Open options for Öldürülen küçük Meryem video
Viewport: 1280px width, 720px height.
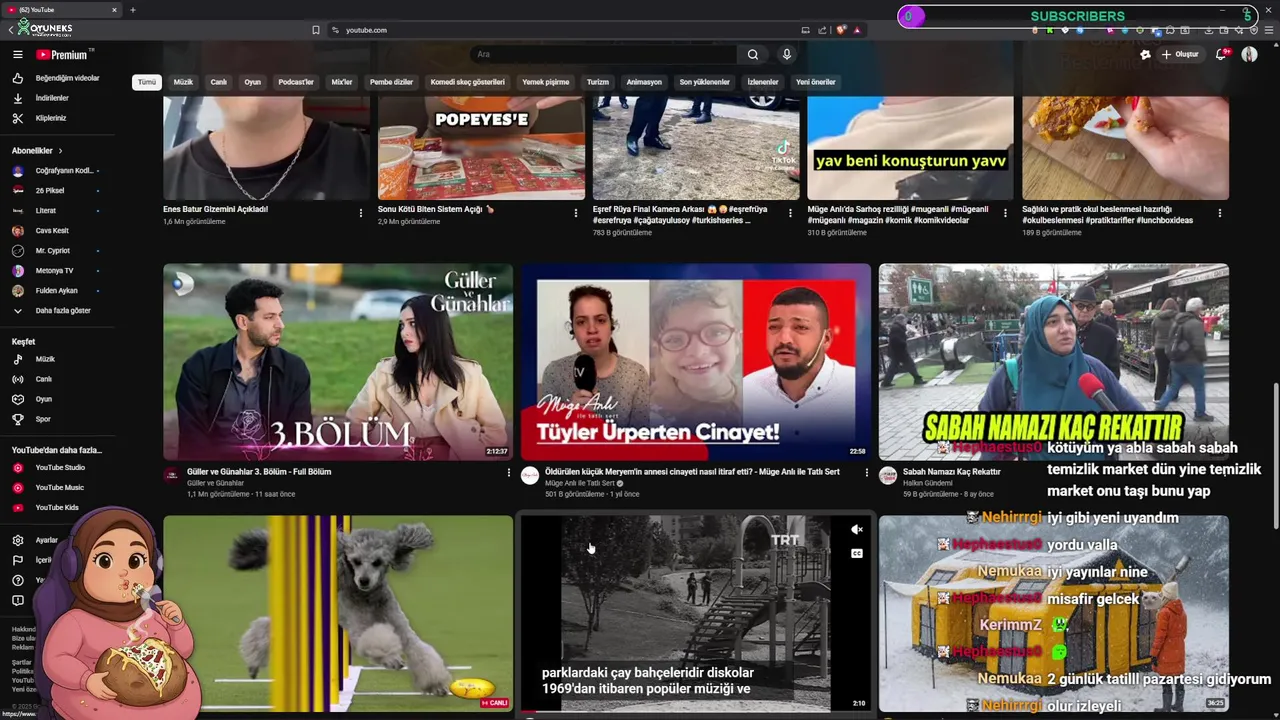866,473
